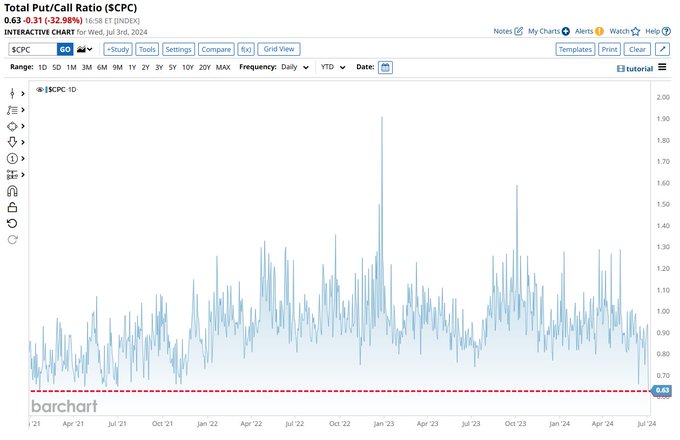Viewport: 680px width, 440px height.
Task: Set range to 5D
Action: pyautogui.click(x=56, y=68)
